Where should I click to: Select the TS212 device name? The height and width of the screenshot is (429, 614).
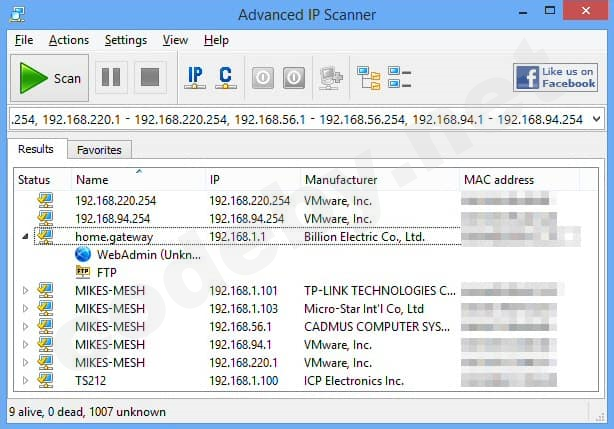[90, 381]
